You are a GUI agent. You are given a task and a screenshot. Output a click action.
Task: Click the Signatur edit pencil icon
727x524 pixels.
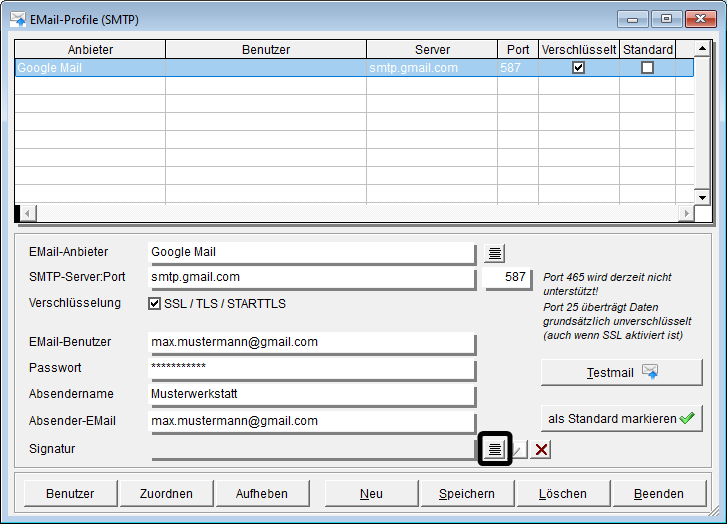518,449
